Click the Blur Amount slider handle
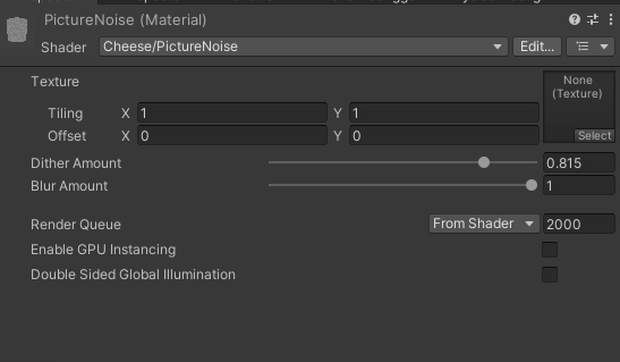620x362 pixels. click(x=531, y=185)
